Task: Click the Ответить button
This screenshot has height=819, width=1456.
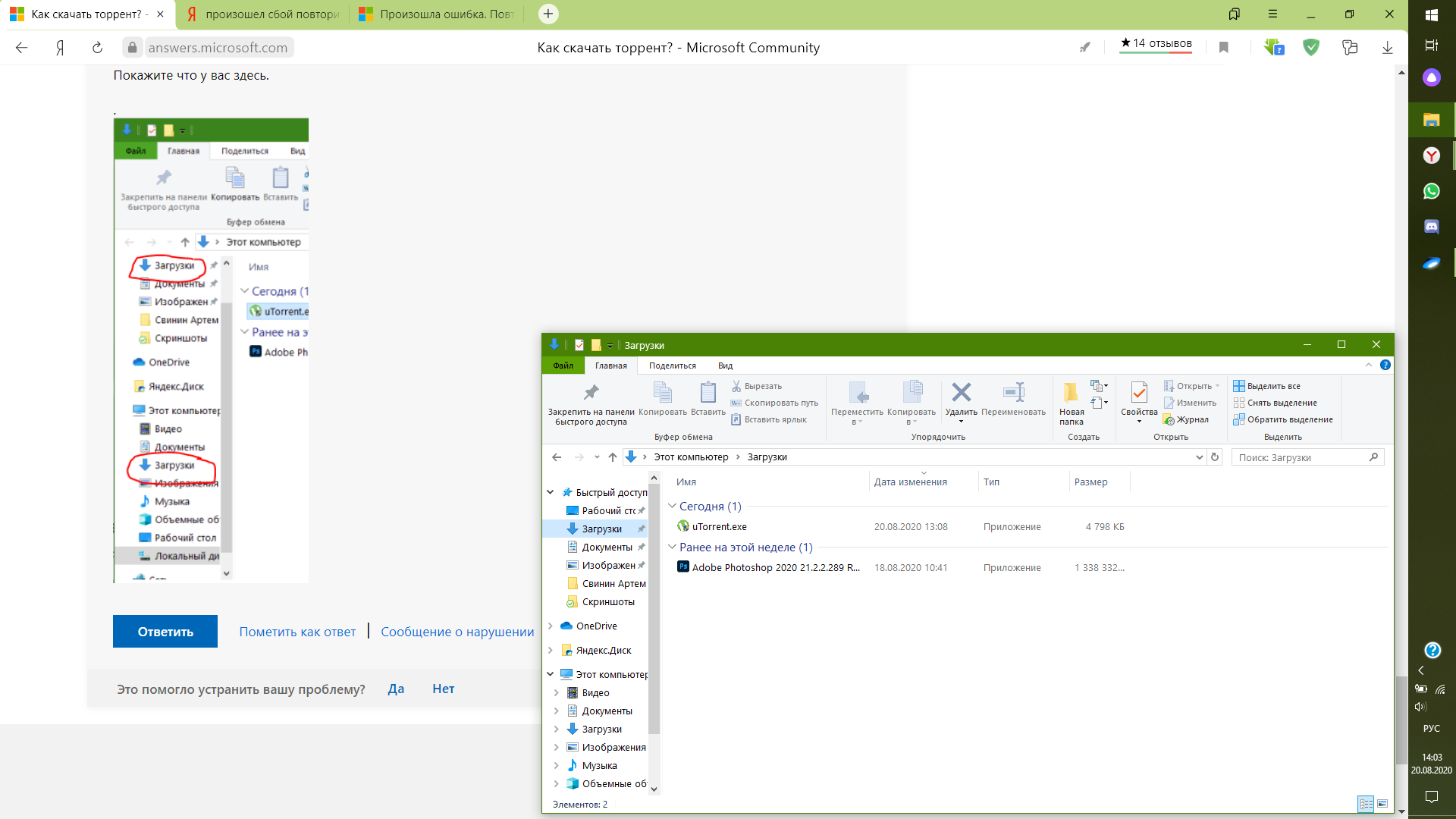Action: click(165, 632)
